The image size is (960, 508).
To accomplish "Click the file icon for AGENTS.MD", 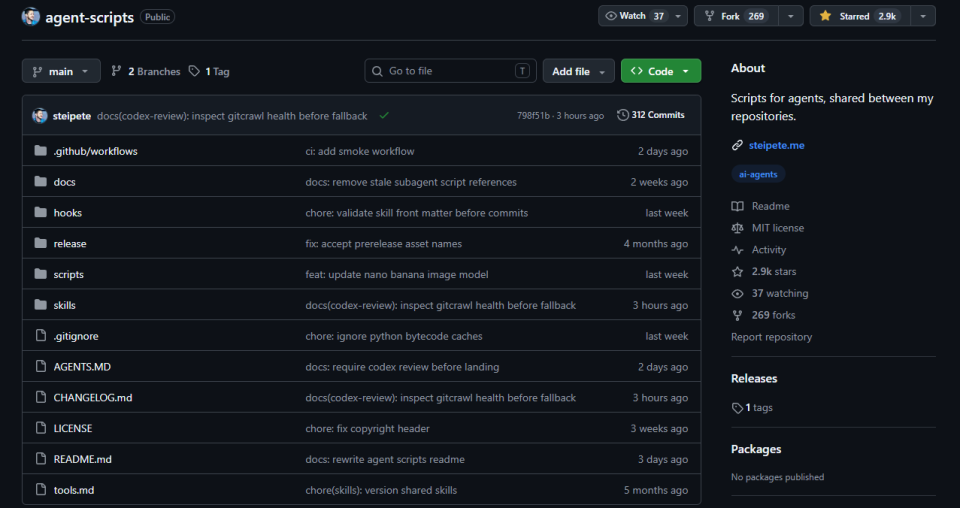I will 40,366.
